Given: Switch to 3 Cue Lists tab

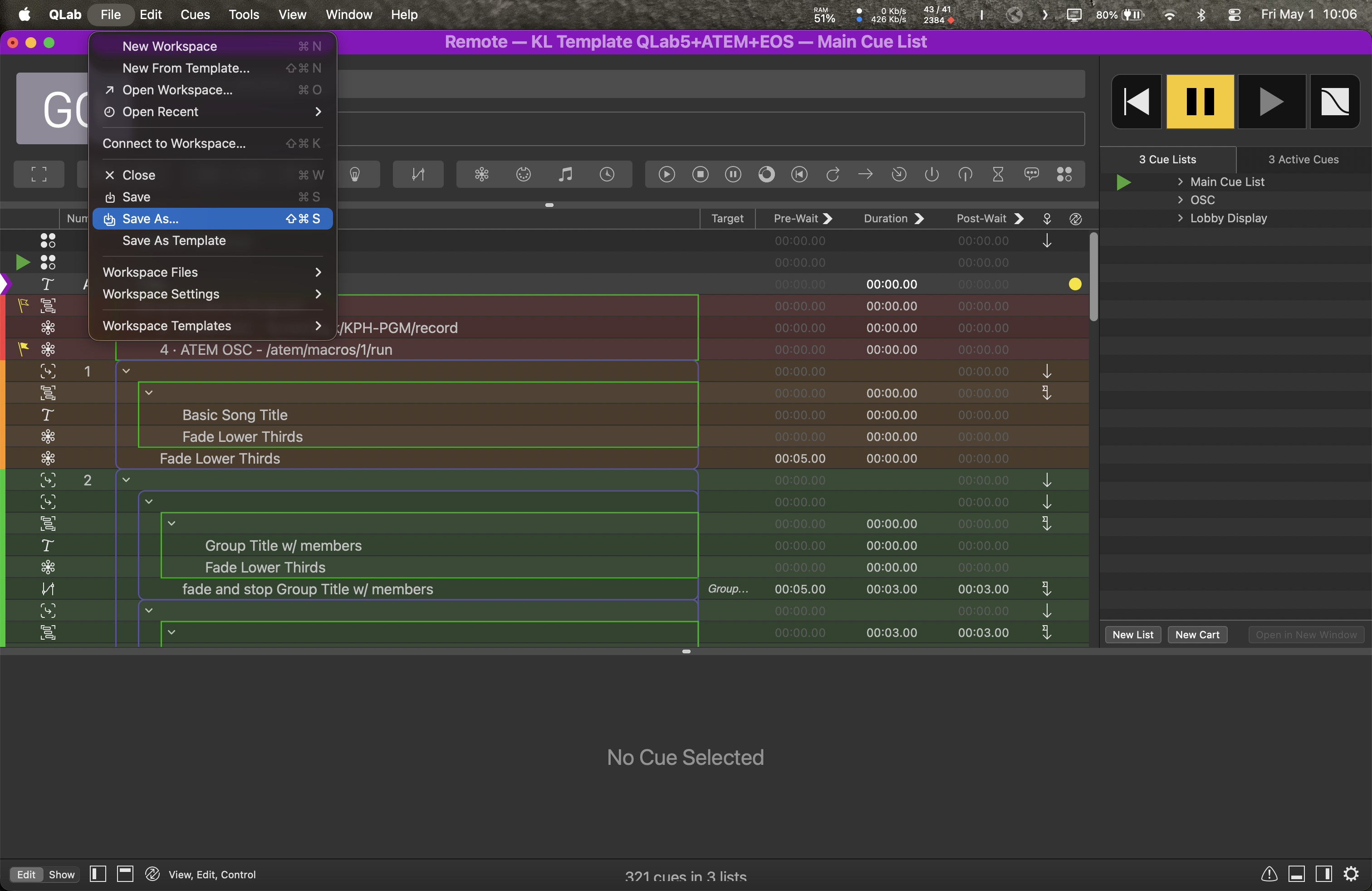Looking at the screenshot, I should click(1167, 160).
